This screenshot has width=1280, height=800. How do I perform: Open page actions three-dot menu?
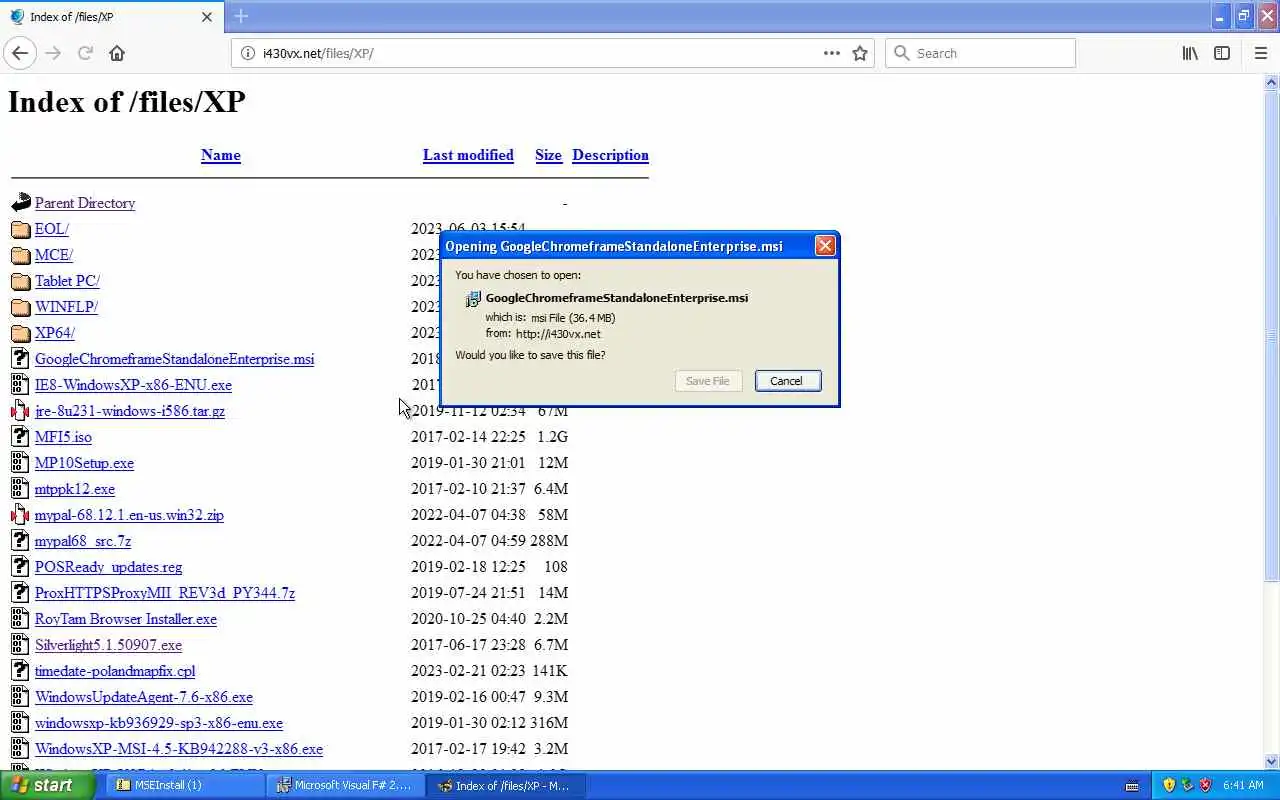pyautogui.click(x=831, y=53)
